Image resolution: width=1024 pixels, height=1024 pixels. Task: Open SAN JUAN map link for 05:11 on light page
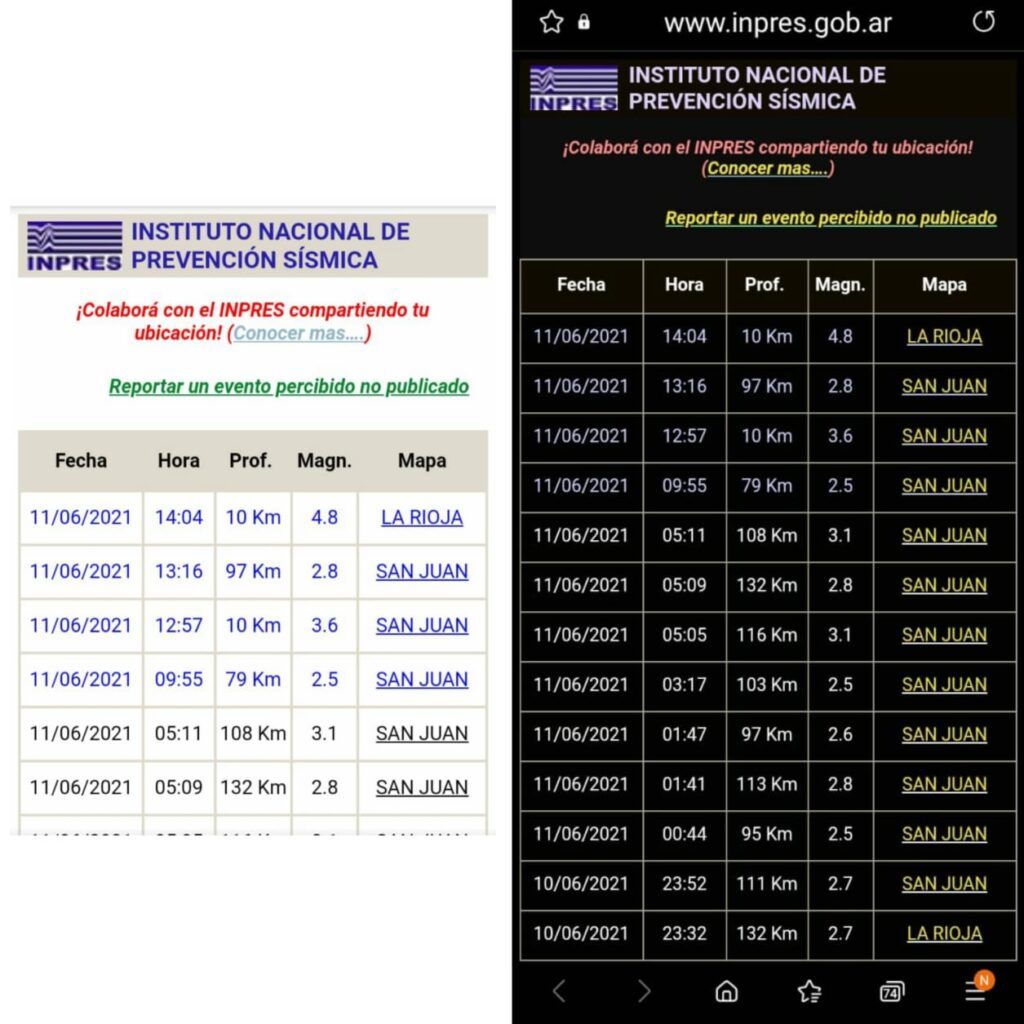pos(422,734)
